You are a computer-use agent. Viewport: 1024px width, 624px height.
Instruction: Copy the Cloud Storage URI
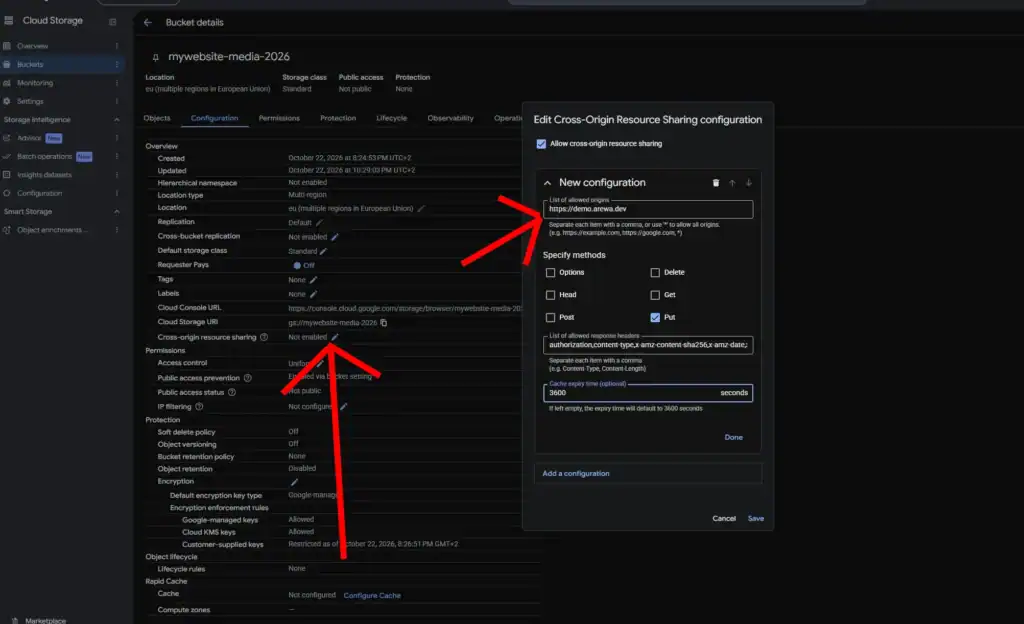pyautogui.click(x=384, y=322)
